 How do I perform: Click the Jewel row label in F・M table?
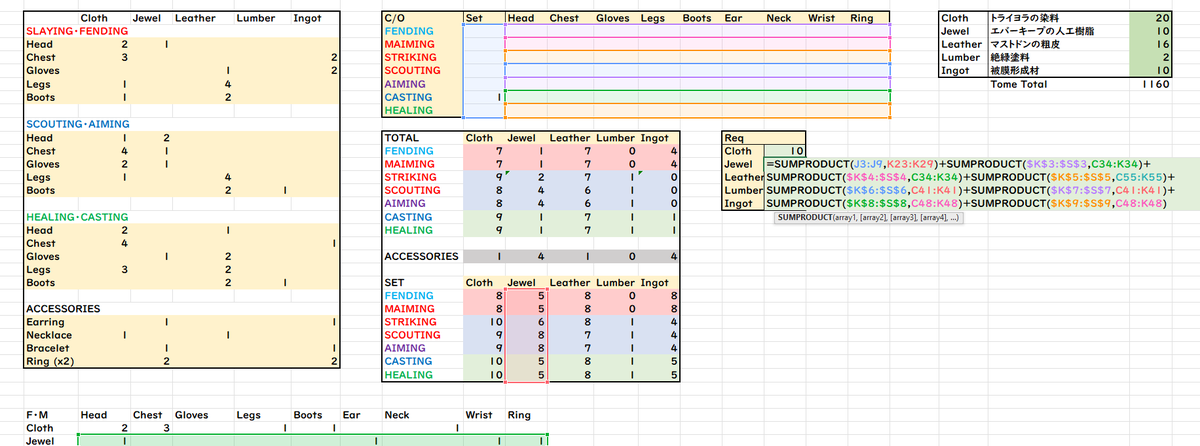pos(39,440)
